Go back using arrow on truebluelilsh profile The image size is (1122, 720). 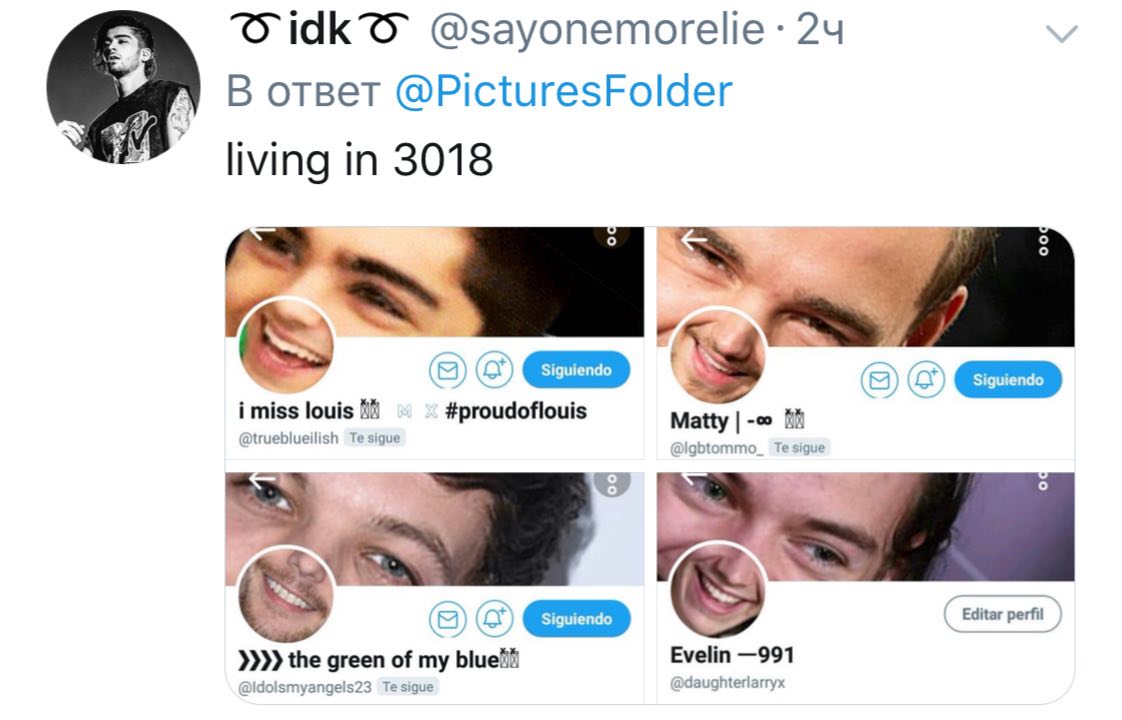coord(262,232)
